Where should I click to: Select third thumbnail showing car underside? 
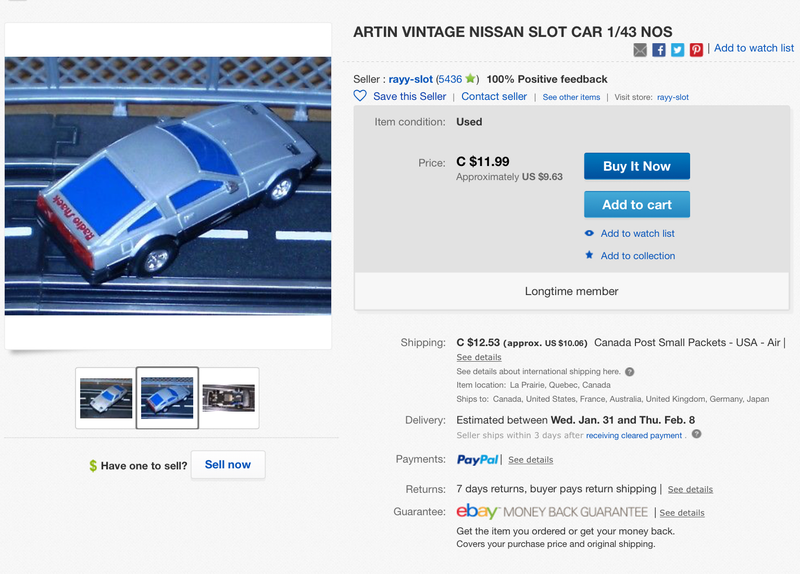[x=229, y=398]
